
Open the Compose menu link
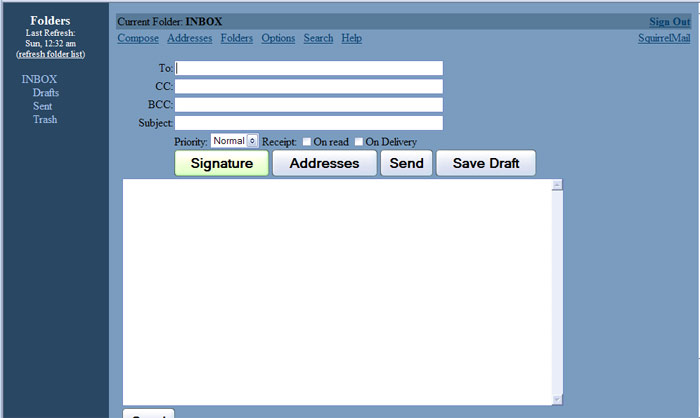pos(138,38)
